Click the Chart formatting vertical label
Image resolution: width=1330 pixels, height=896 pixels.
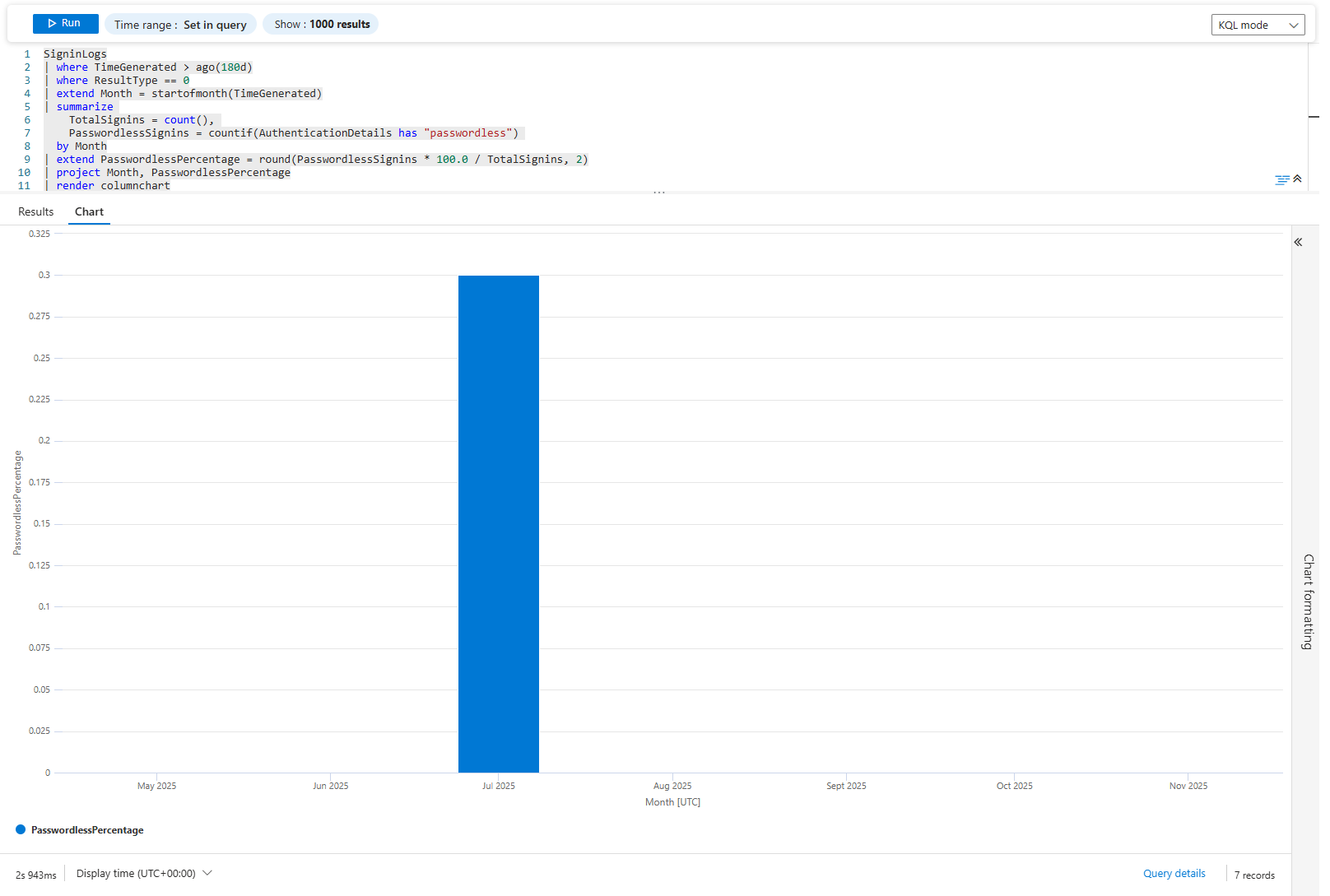(1307, 601)
